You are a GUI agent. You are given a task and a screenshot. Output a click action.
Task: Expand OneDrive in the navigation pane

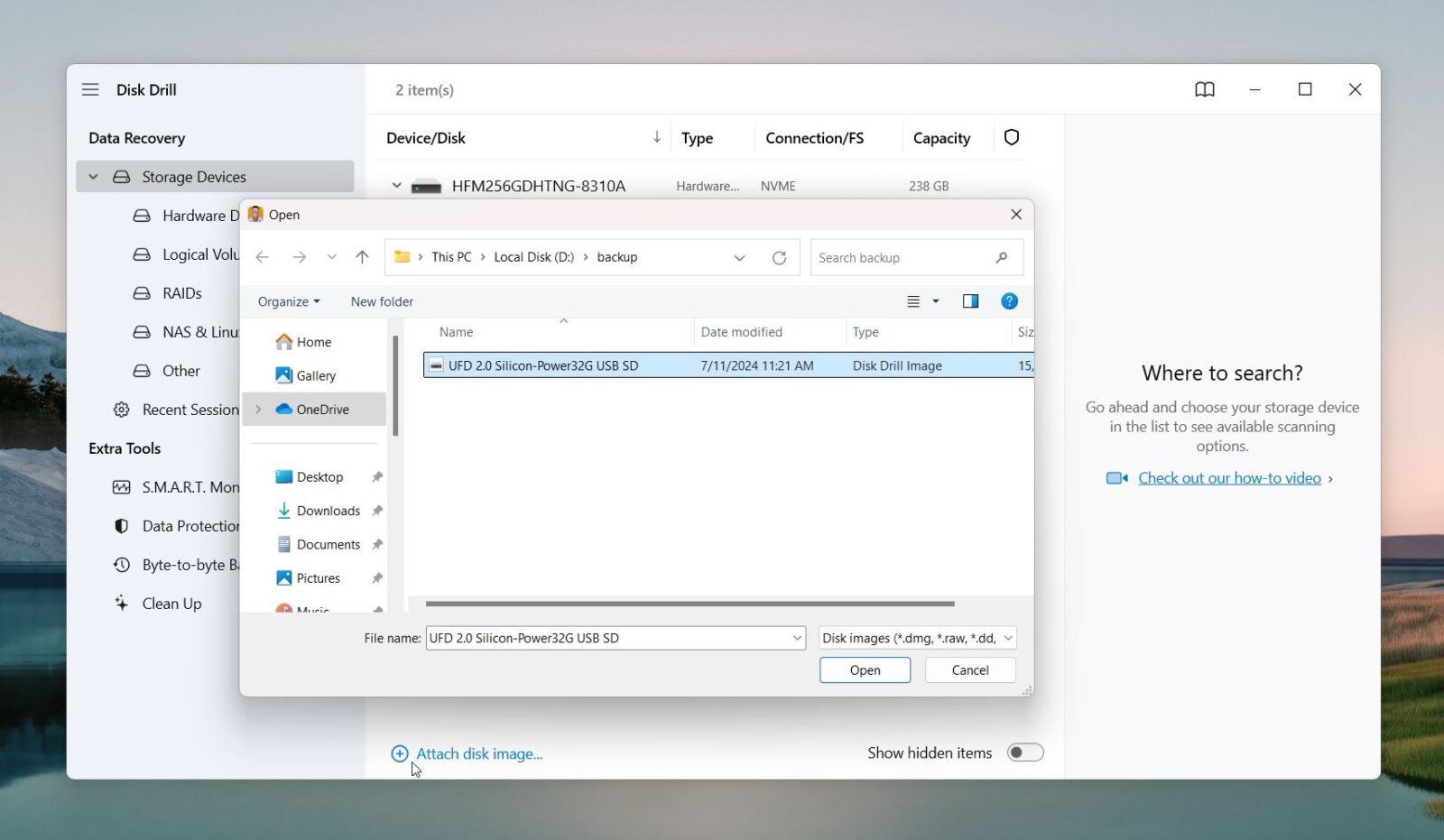point(257,409)
